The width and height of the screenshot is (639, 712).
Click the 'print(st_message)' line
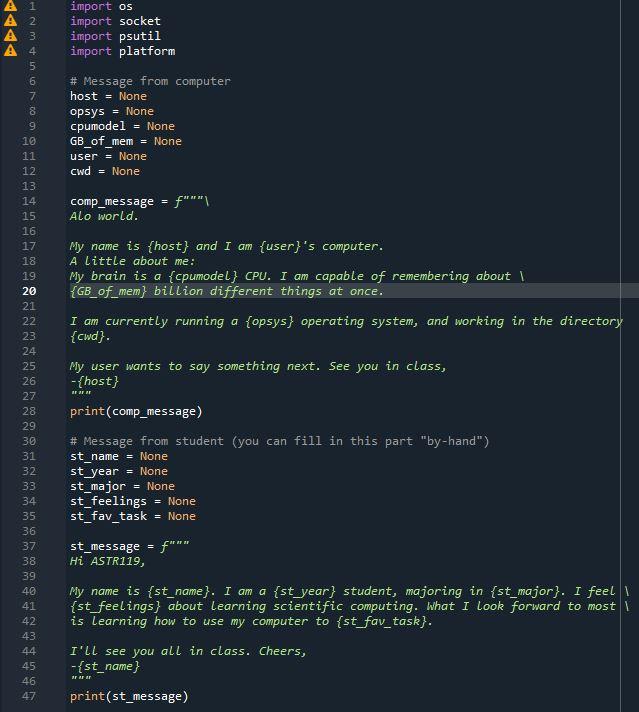click(x=129, y=696)
